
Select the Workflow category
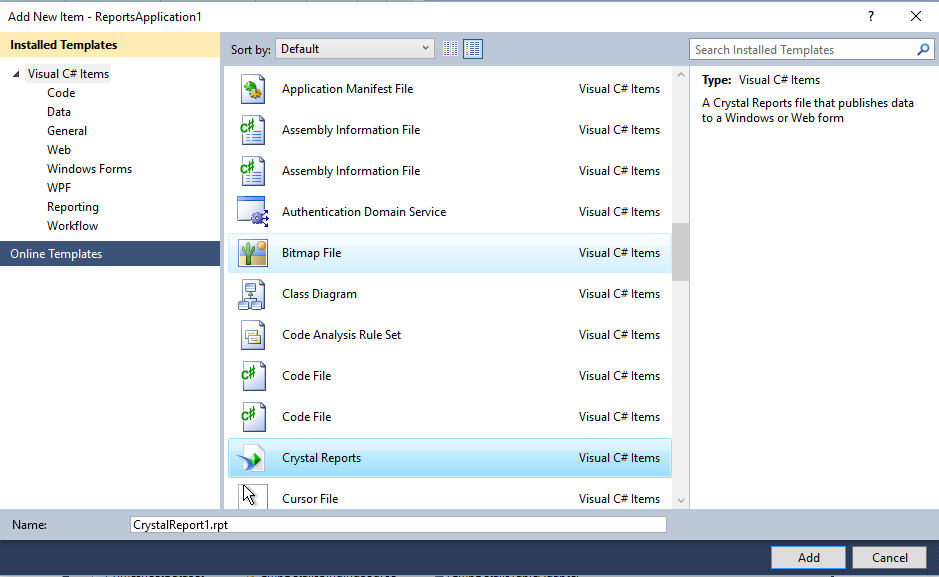72,226
